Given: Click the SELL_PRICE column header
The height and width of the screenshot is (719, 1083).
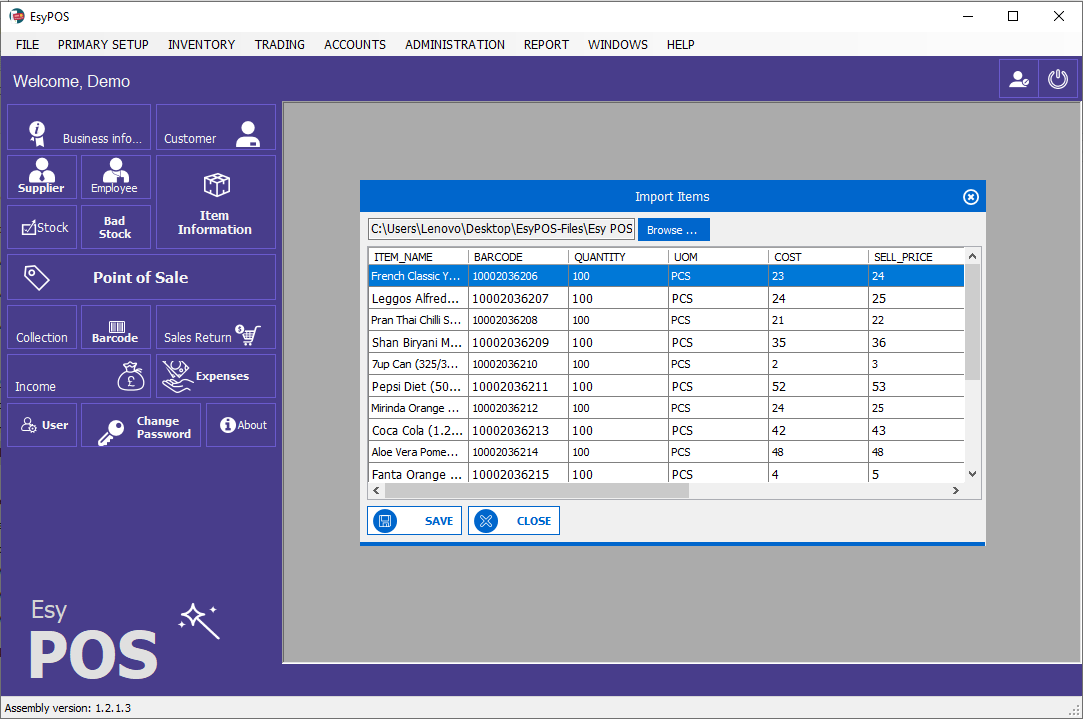Looking at the screenshot, I should [x=917, y=257].
